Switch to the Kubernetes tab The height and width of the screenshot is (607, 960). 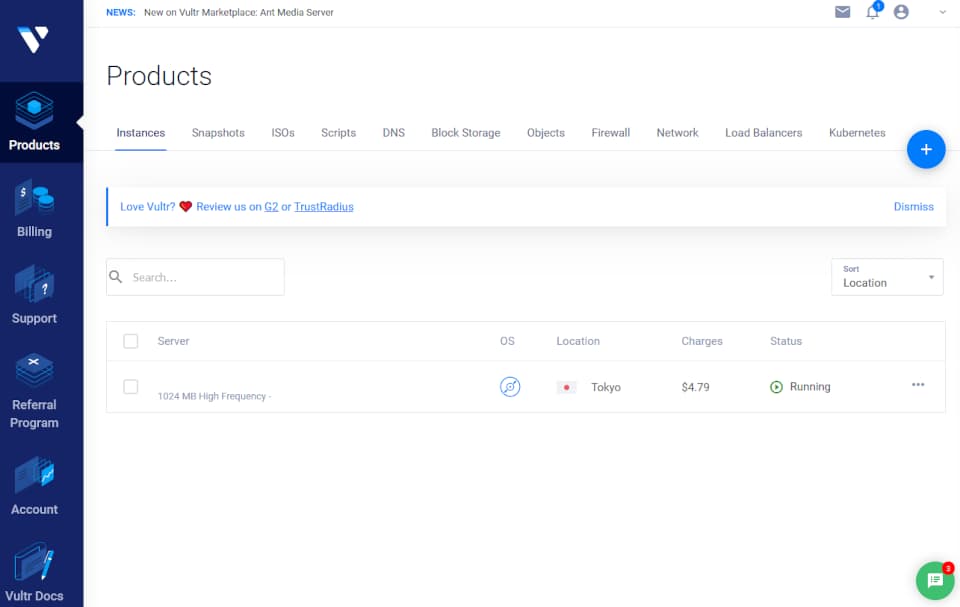(x=857, y=133)
